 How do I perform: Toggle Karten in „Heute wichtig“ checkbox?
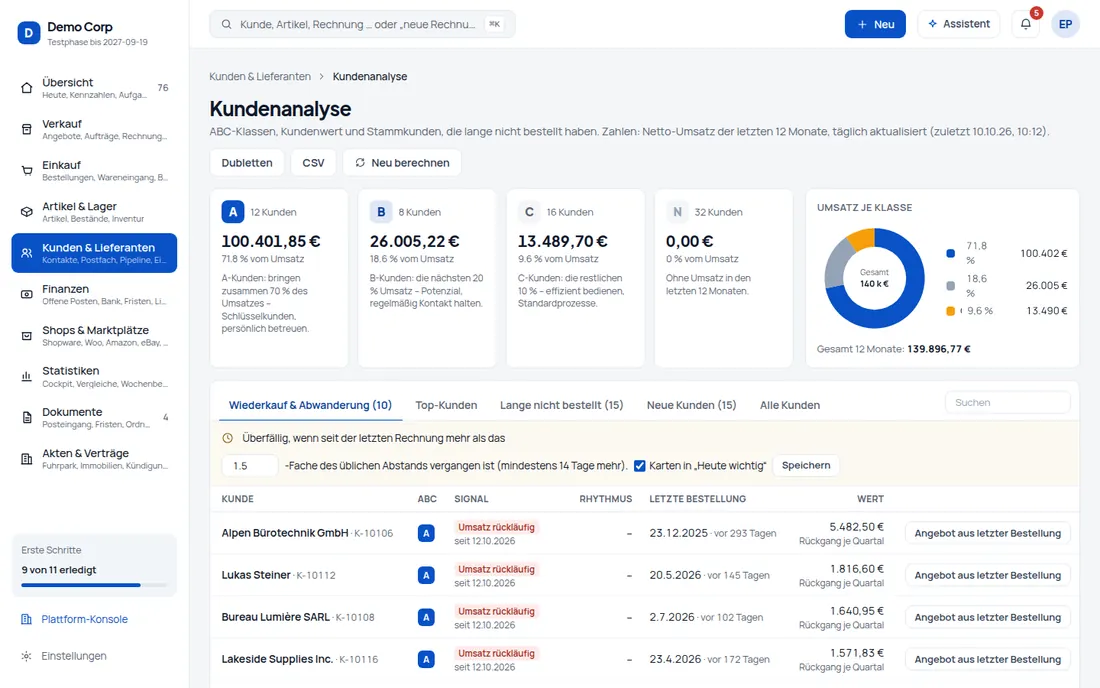tap(639, 466)
